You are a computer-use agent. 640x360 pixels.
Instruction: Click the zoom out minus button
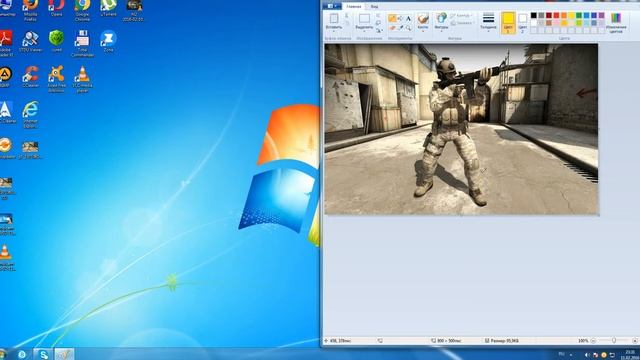click(593, 340)
